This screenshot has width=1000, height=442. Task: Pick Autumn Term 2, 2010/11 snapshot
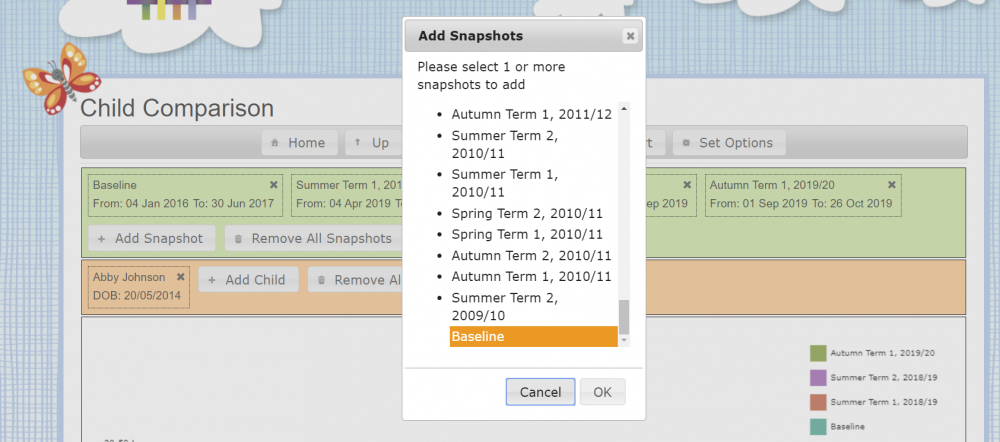[x=531, y=256]
